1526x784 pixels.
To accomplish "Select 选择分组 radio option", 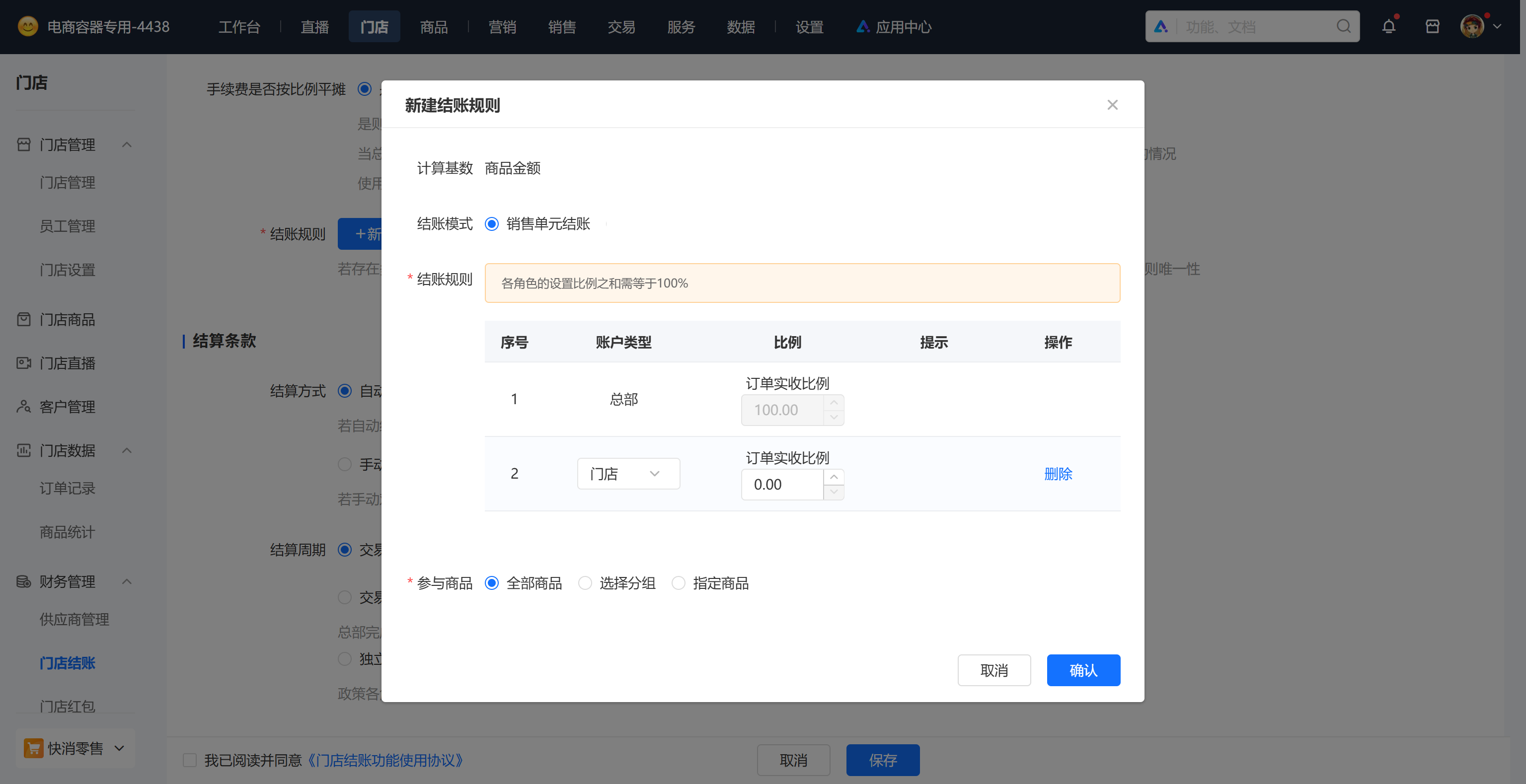I will 585,583.
